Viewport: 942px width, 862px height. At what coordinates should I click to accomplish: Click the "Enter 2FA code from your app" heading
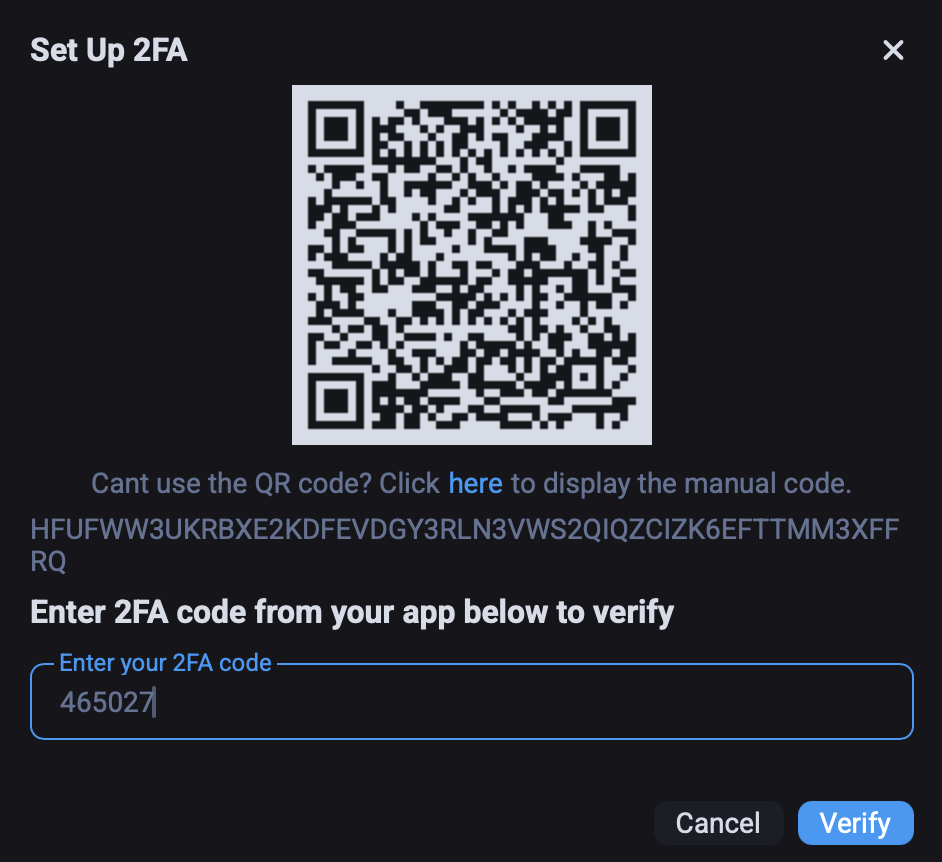(x=352, y=612)
